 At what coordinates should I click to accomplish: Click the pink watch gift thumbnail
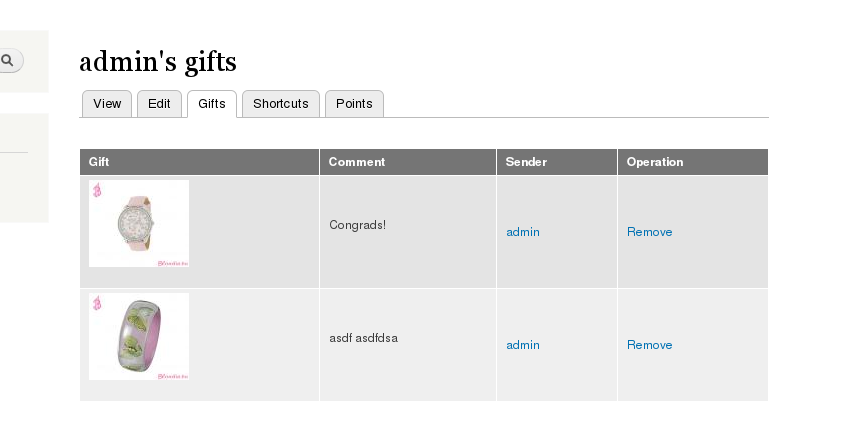click(139, 224)
